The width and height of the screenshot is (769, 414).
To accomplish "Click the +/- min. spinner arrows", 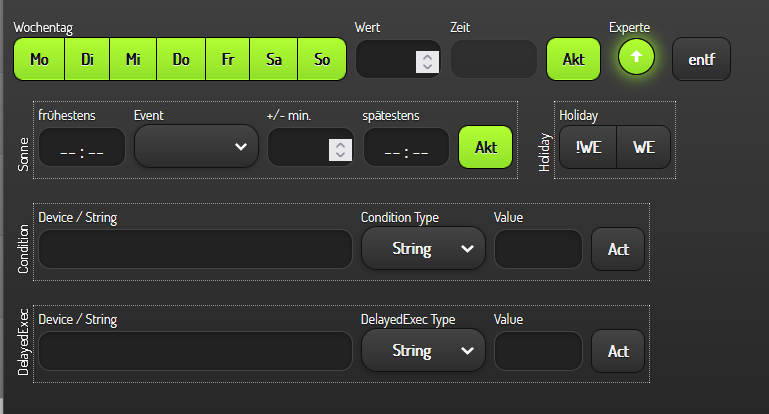I will (340, 149).
